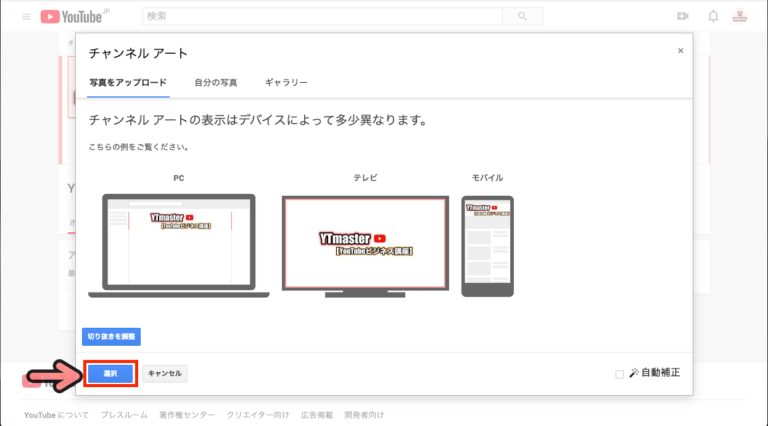Click the 切り抜きを調整 button
This screenshot has width=768, height=426.
coord(111,337)
